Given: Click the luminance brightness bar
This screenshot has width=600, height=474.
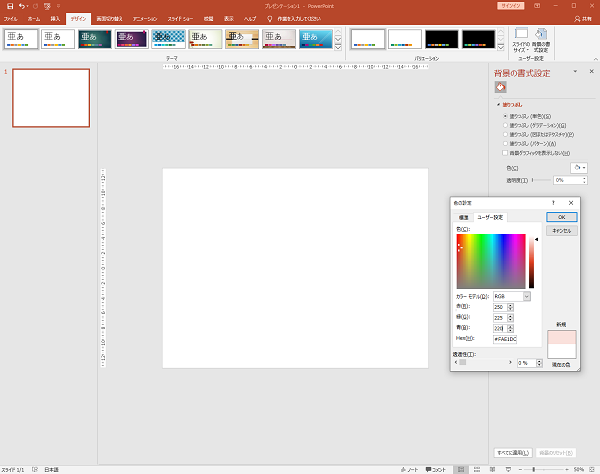Looking at the screenshot, I should 532,262.
